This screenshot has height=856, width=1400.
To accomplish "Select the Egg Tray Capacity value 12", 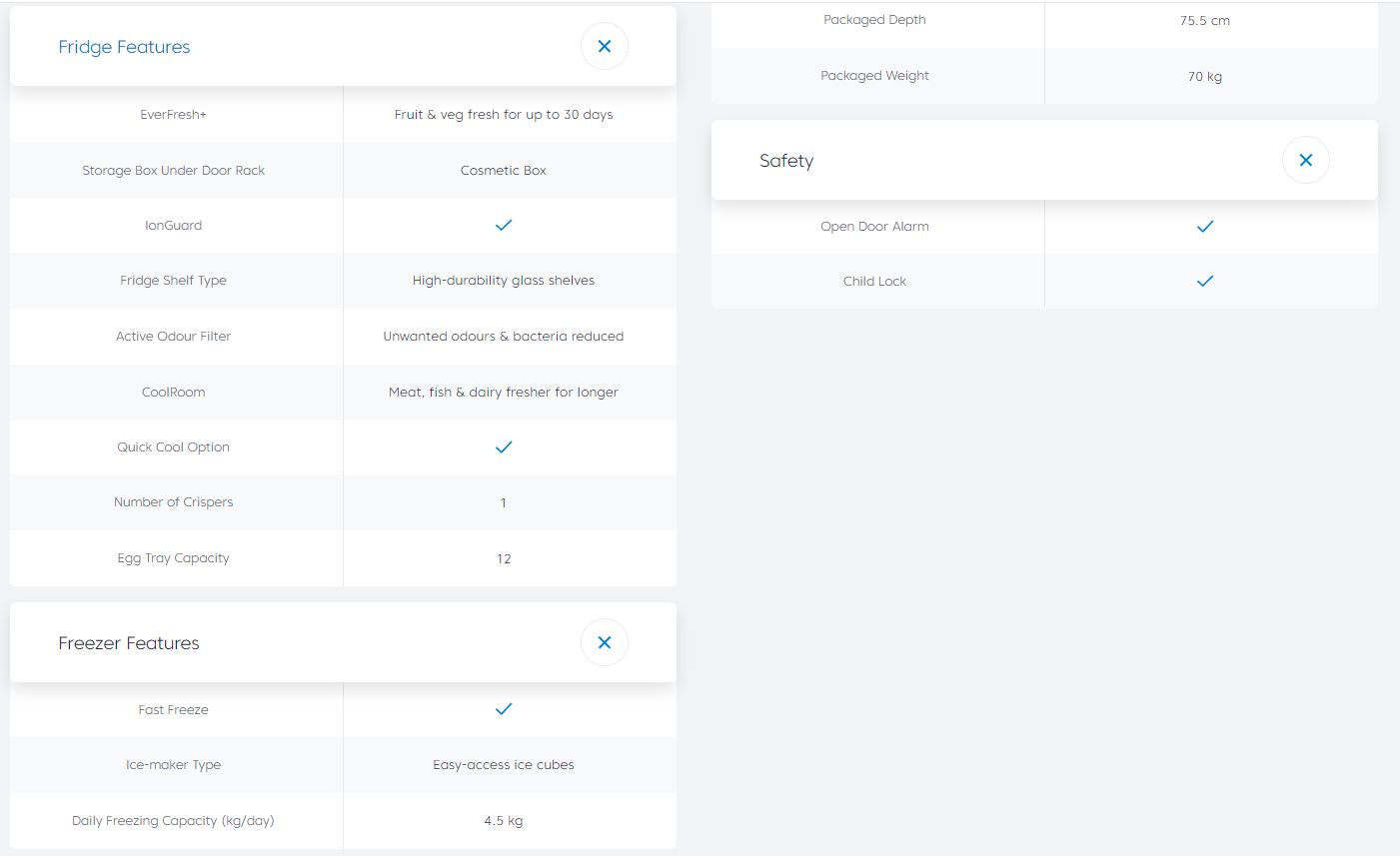I will (504, 559).
